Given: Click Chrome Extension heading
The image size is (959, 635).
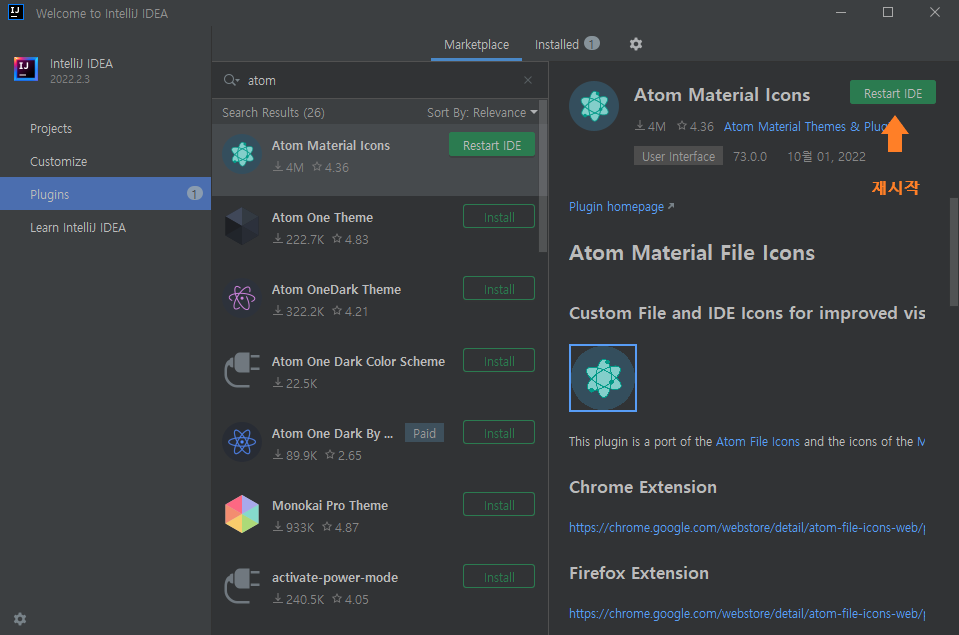Looking at the screenshot, I should (x=643, y=487).
